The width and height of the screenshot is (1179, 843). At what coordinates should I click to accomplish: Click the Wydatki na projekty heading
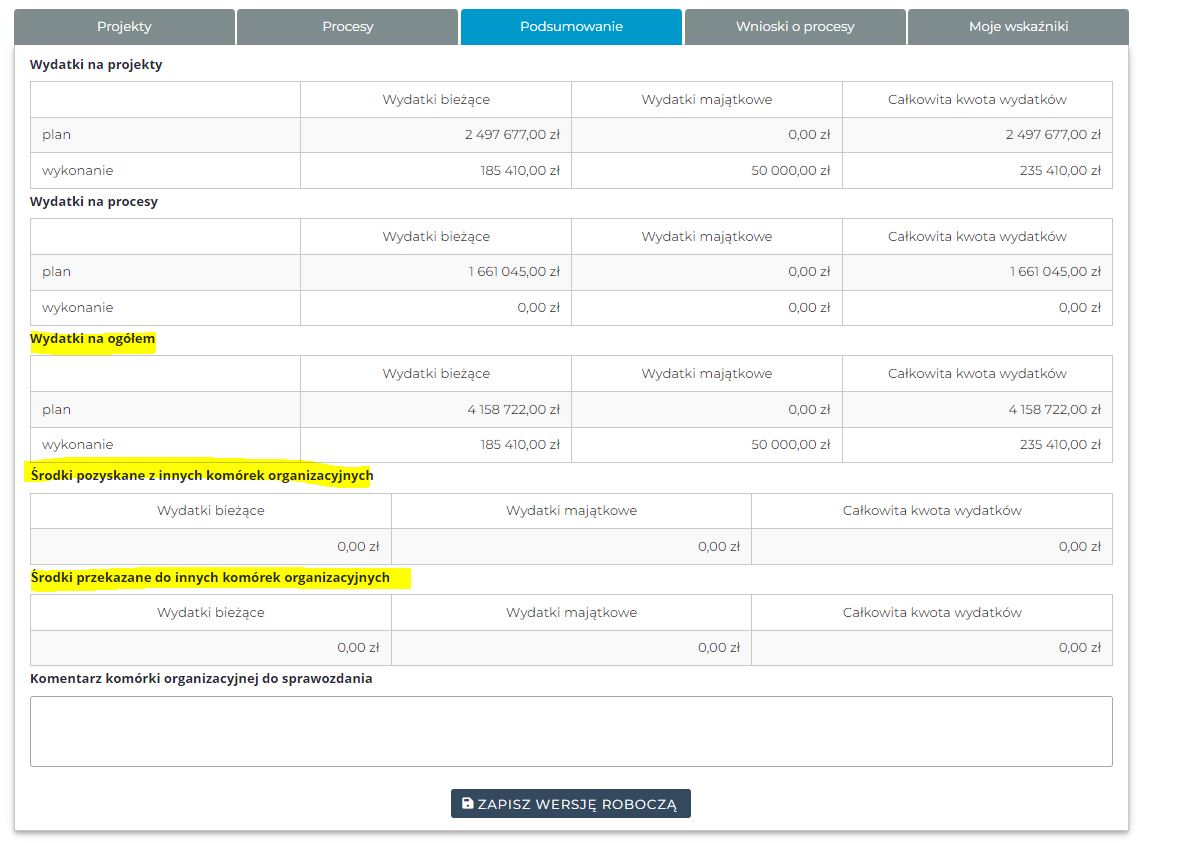click(x=96, y=65)
